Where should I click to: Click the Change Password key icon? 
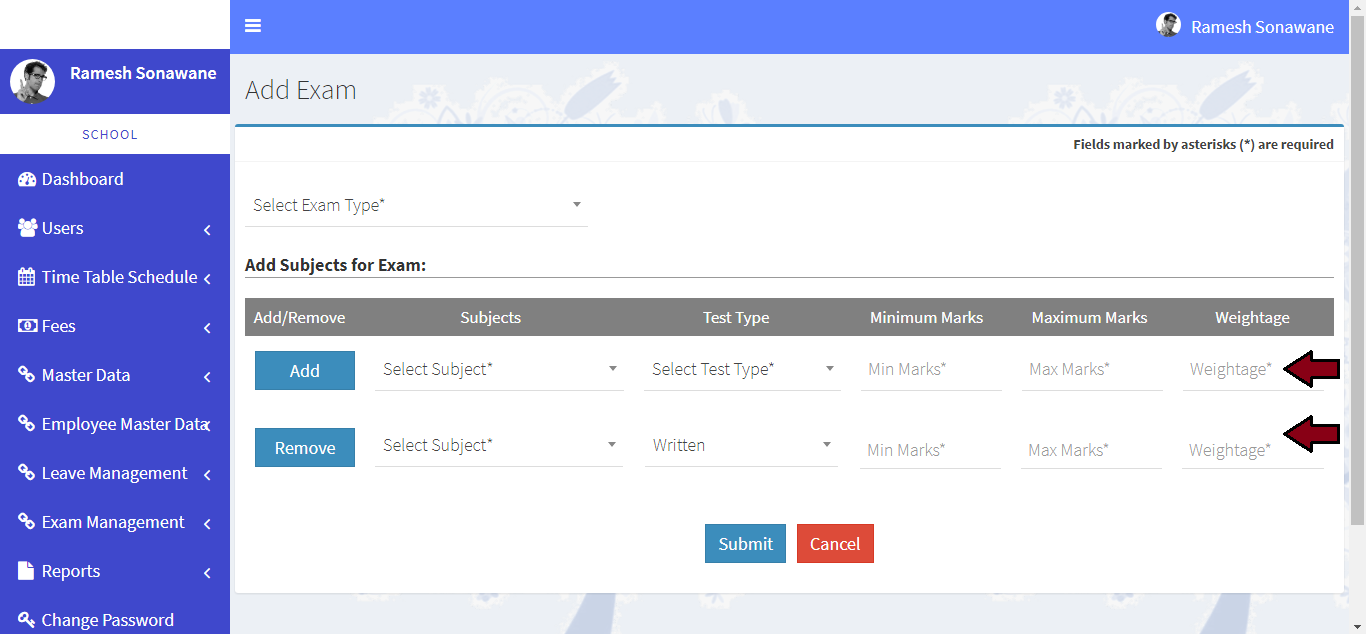click(27, 620)
